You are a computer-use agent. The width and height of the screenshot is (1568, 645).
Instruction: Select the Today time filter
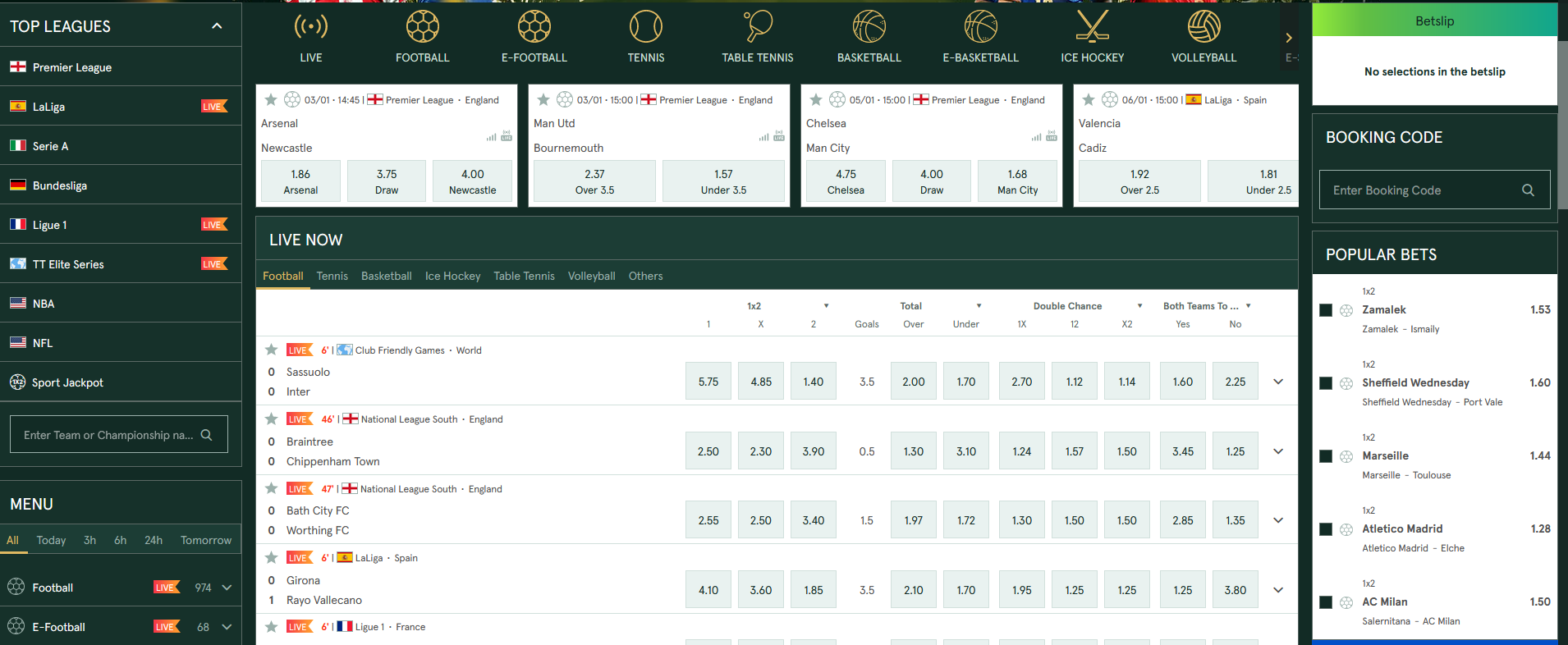[51, 540]
